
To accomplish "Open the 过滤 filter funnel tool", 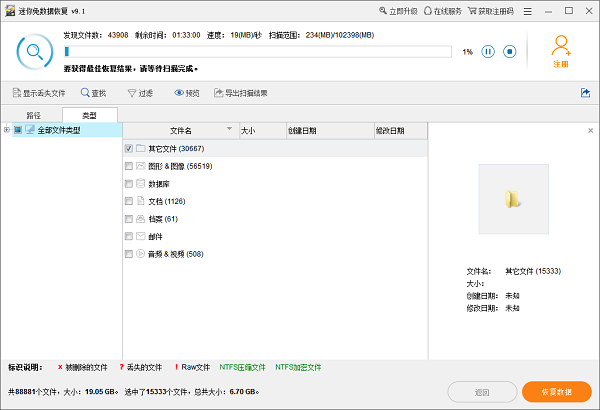I will (x=132, y=93).
